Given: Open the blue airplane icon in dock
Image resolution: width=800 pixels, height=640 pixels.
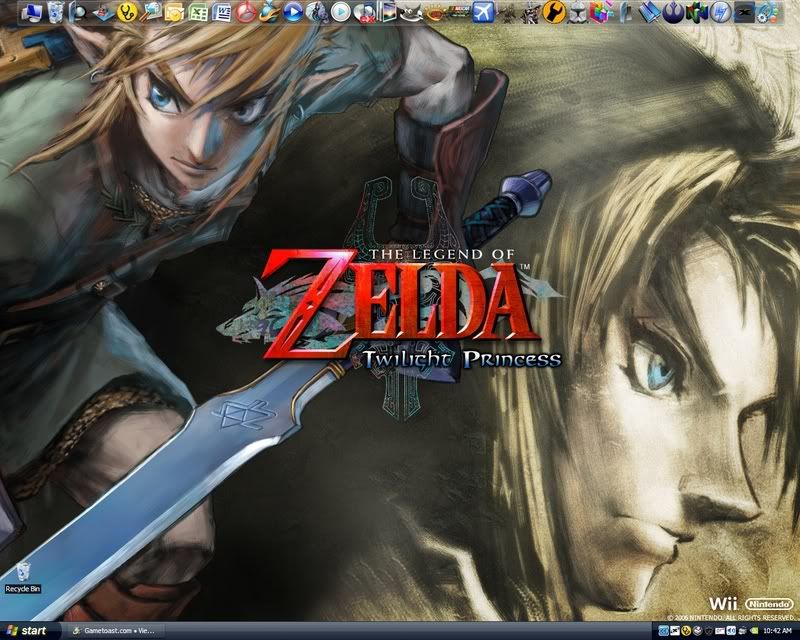Looking at the screenshot, I should (x=483, y=12).
